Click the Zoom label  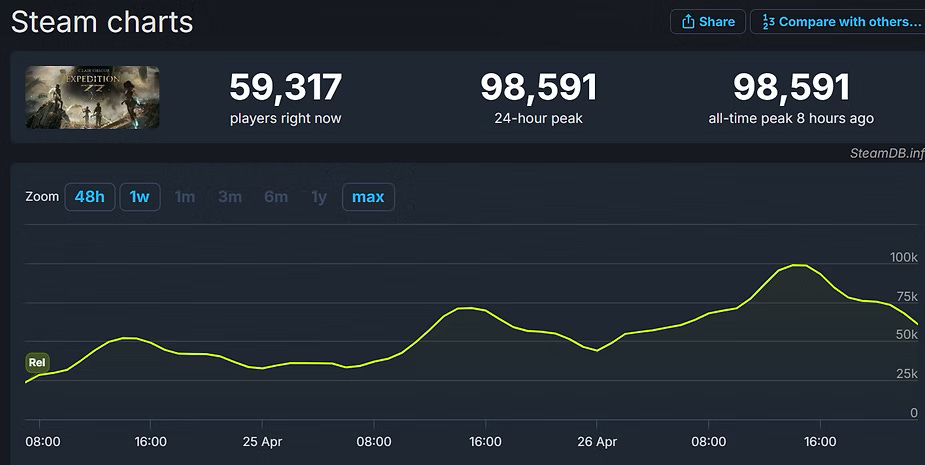(42, 197)
